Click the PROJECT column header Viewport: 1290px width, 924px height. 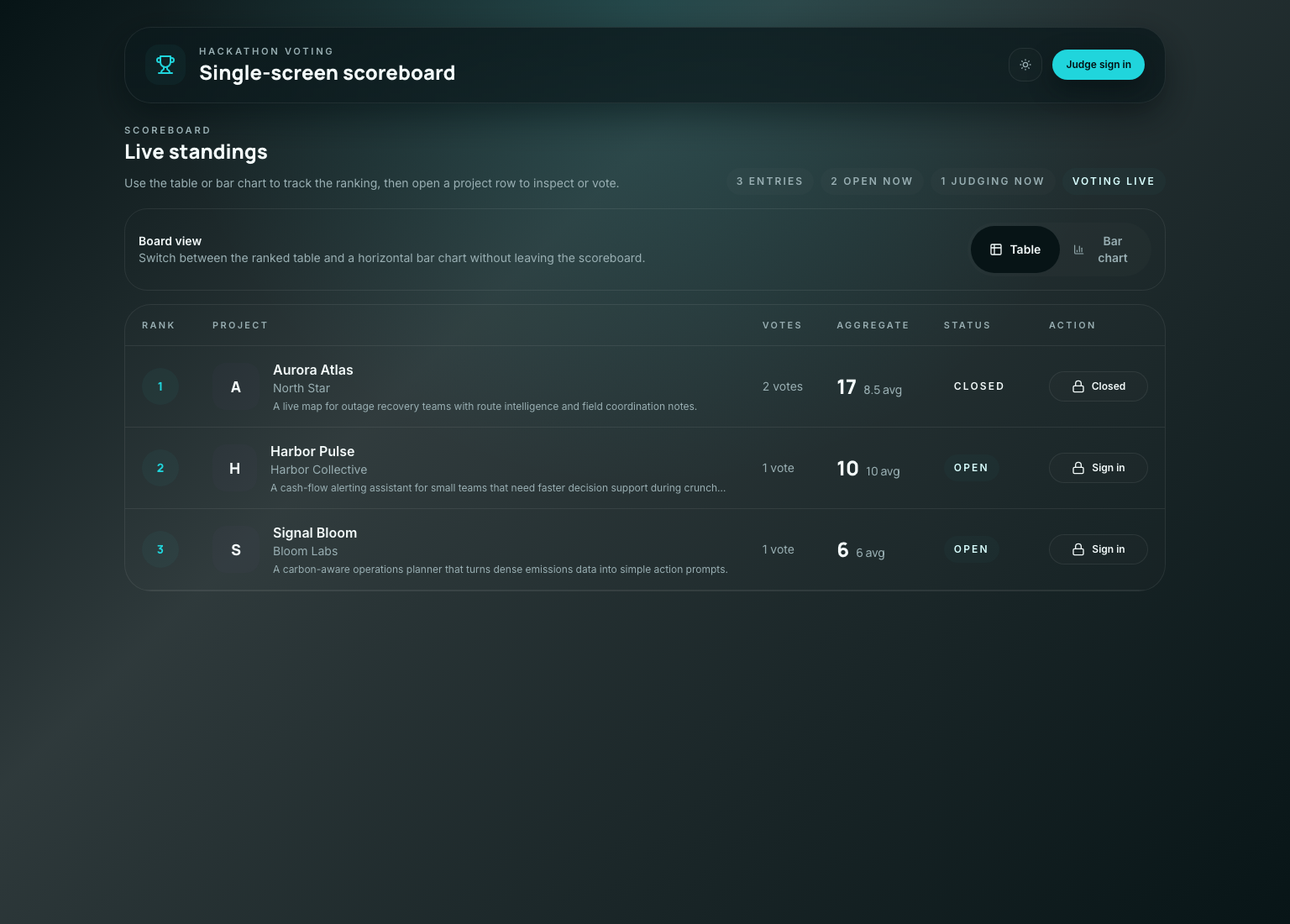tap(240, 325)
